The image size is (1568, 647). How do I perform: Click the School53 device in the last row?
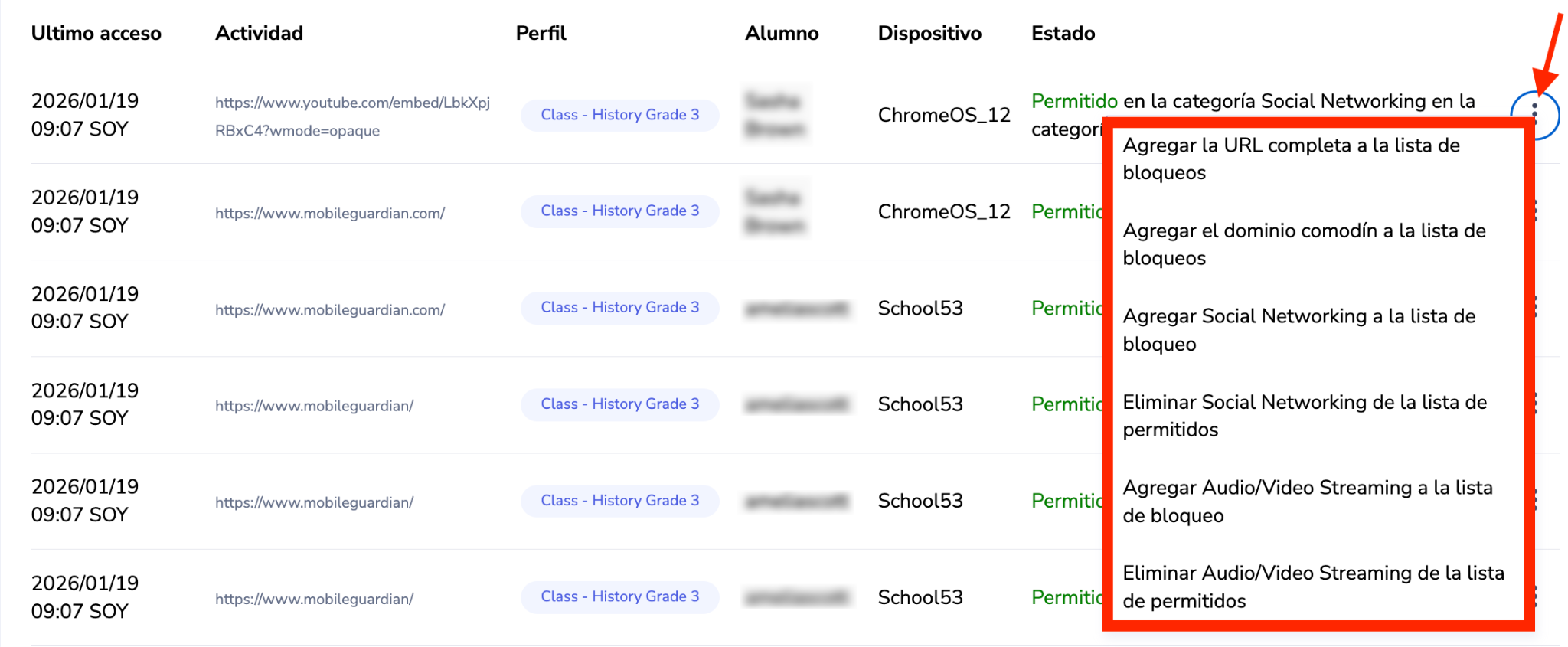[x=920, y=597]
